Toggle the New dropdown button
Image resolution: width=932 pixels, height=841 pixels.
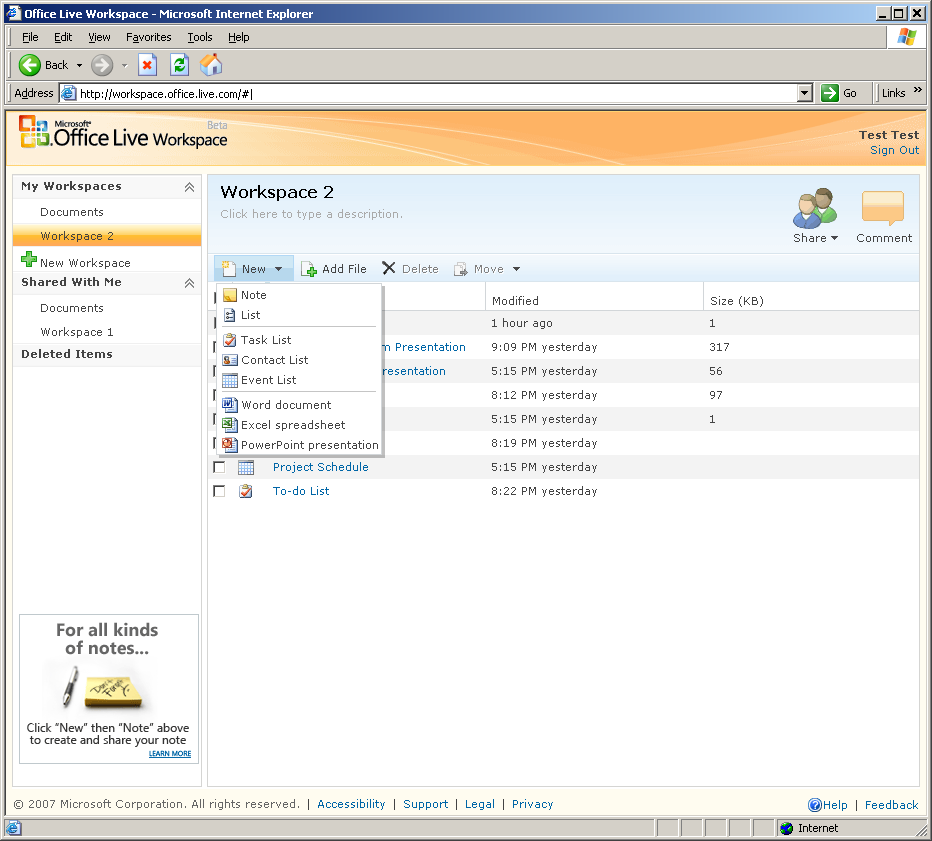(253, 269)
